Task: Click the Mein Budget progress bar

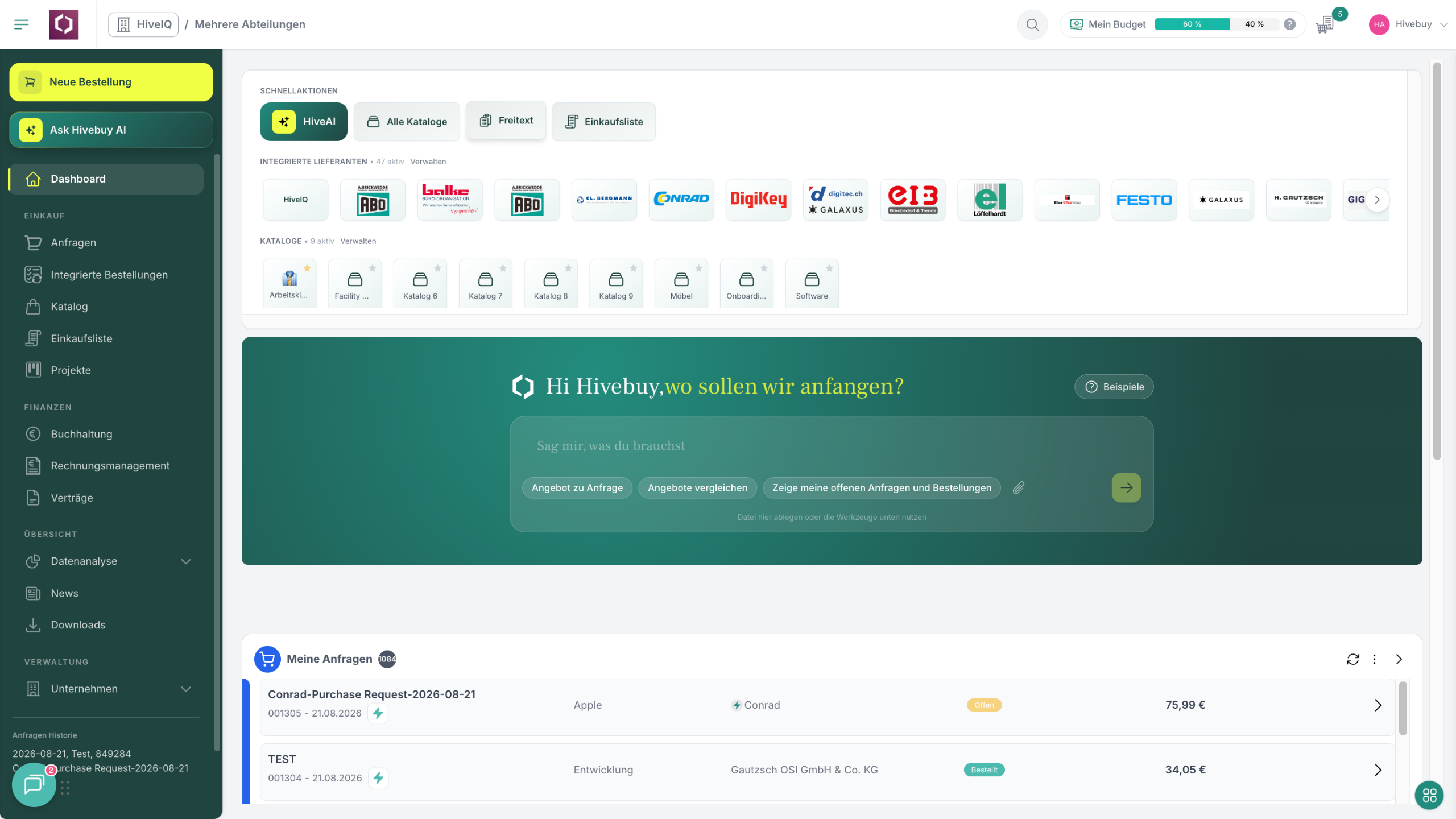Action: coord(1216,24)
